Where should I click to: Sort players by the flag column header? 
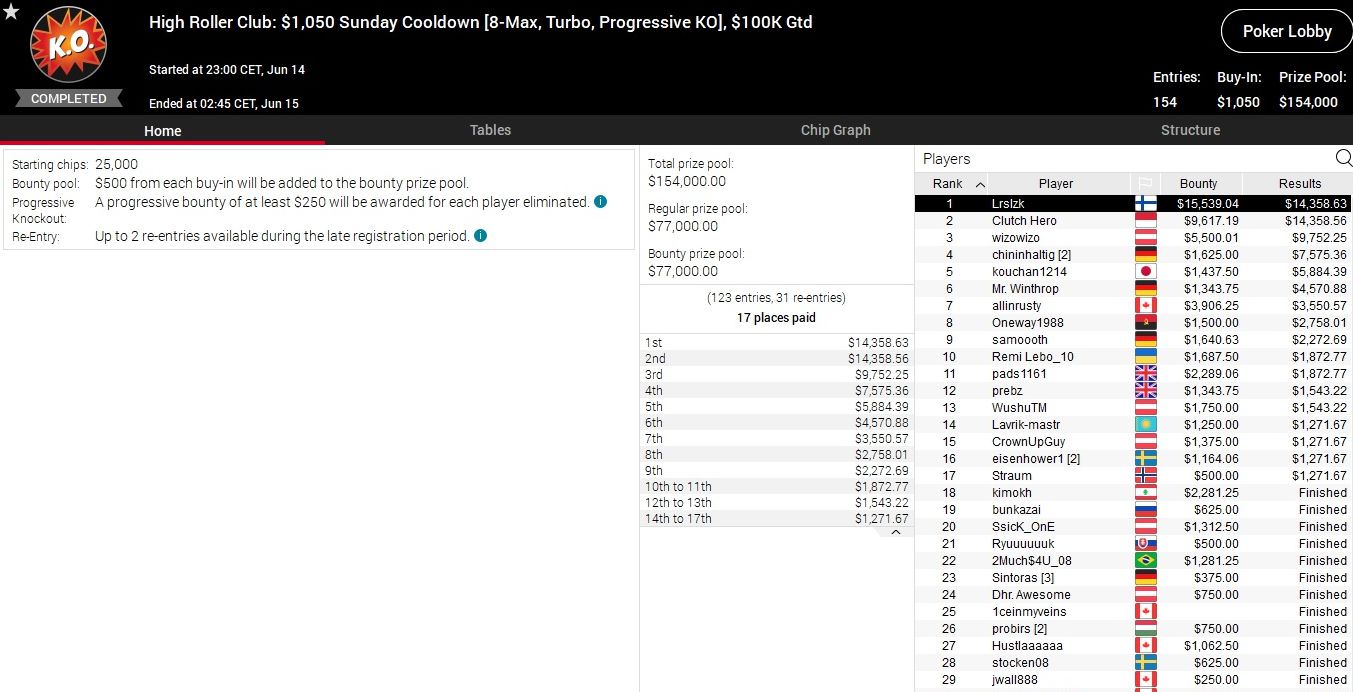(1145, 184)
